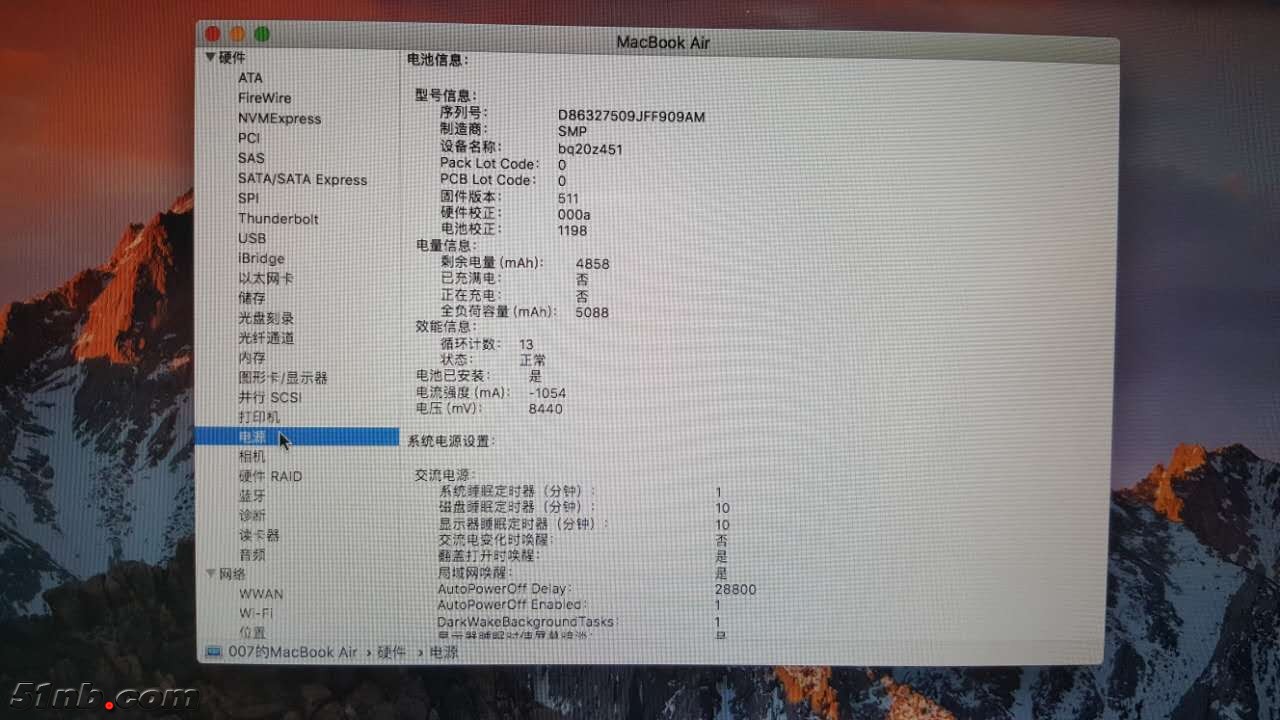Click the AutoPowerOff Enabled label

[512, 606]
